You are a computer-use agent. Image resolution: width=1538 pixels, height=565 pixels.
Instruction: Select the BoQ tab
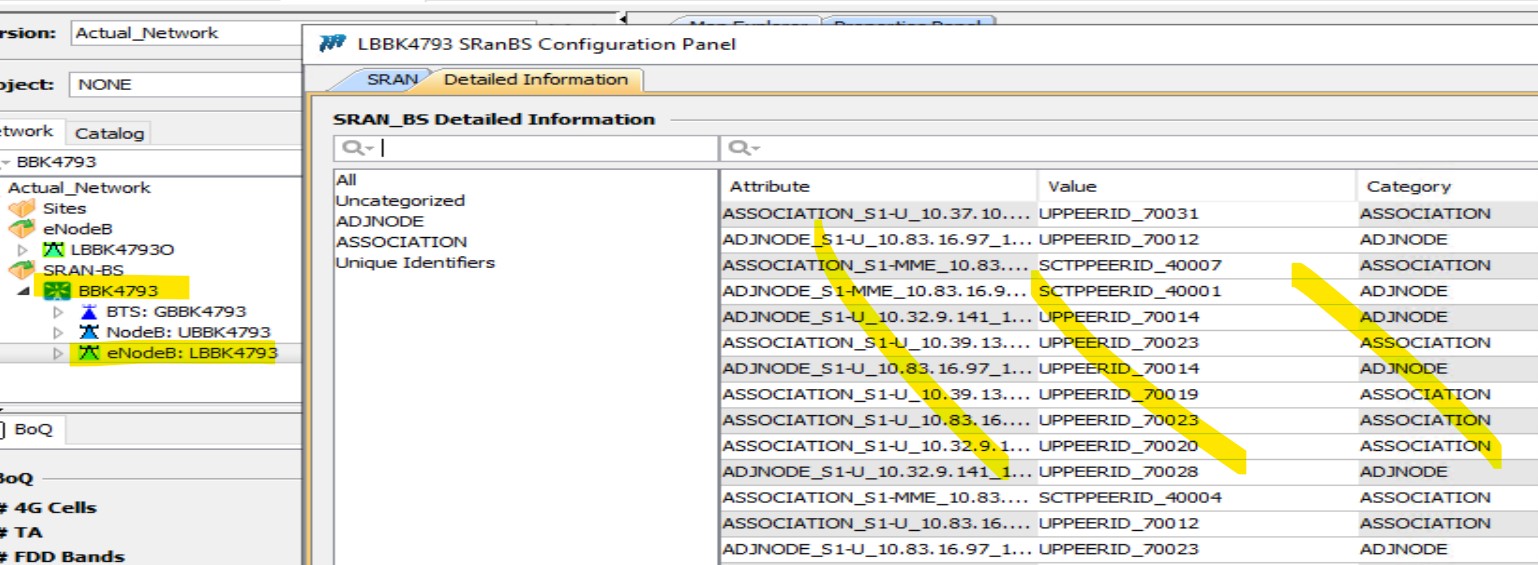(x=33, y=429)
